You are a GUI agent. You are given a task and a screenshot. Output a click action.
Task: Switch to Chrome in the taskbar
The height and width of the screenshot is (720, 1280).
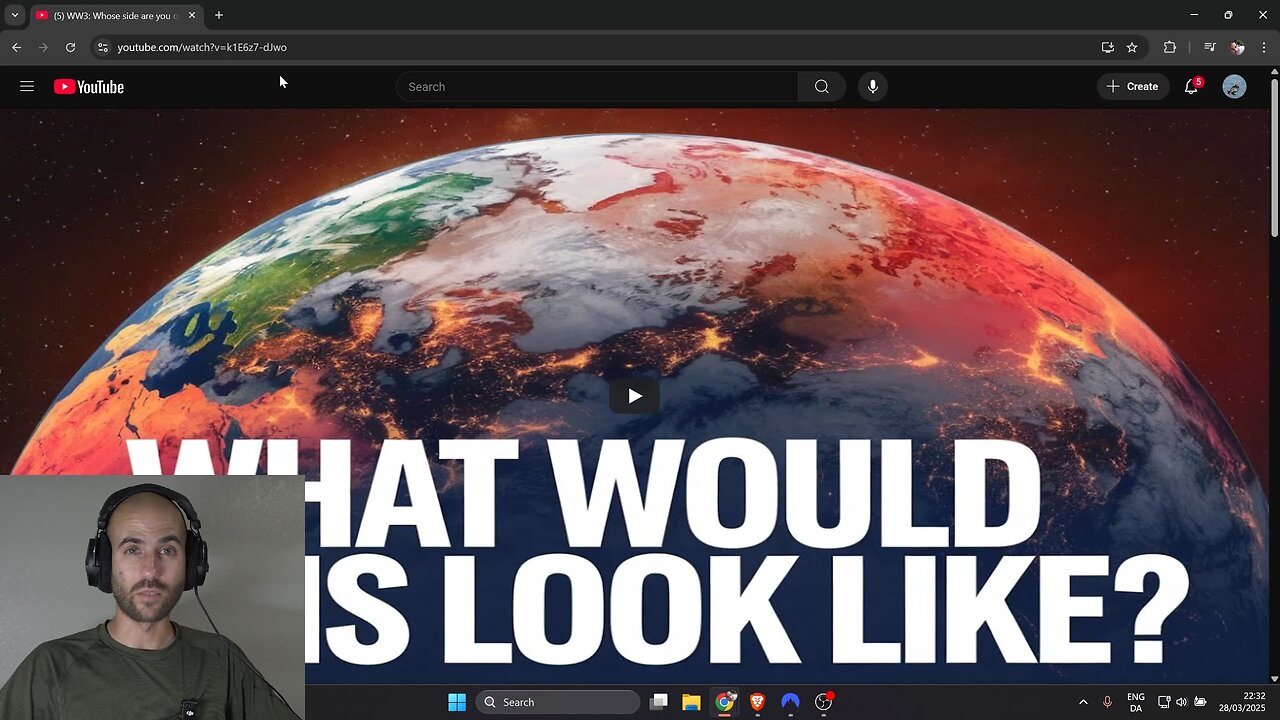pos(725,702)
